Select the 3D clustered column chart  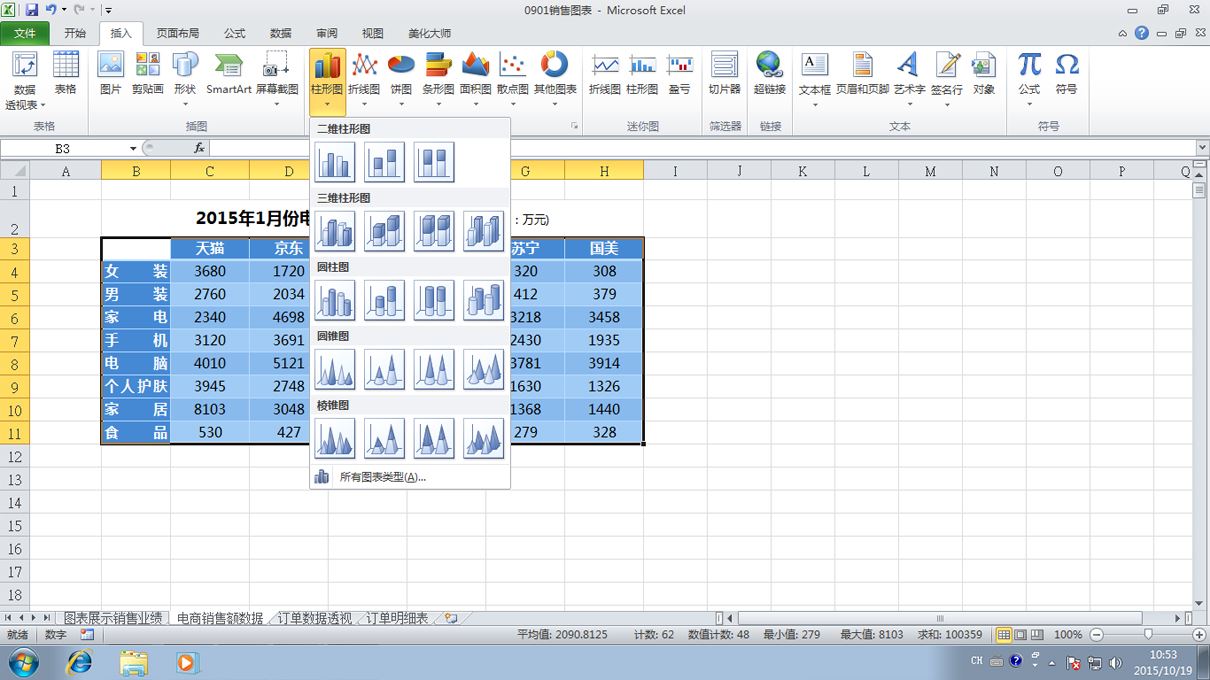334,231
